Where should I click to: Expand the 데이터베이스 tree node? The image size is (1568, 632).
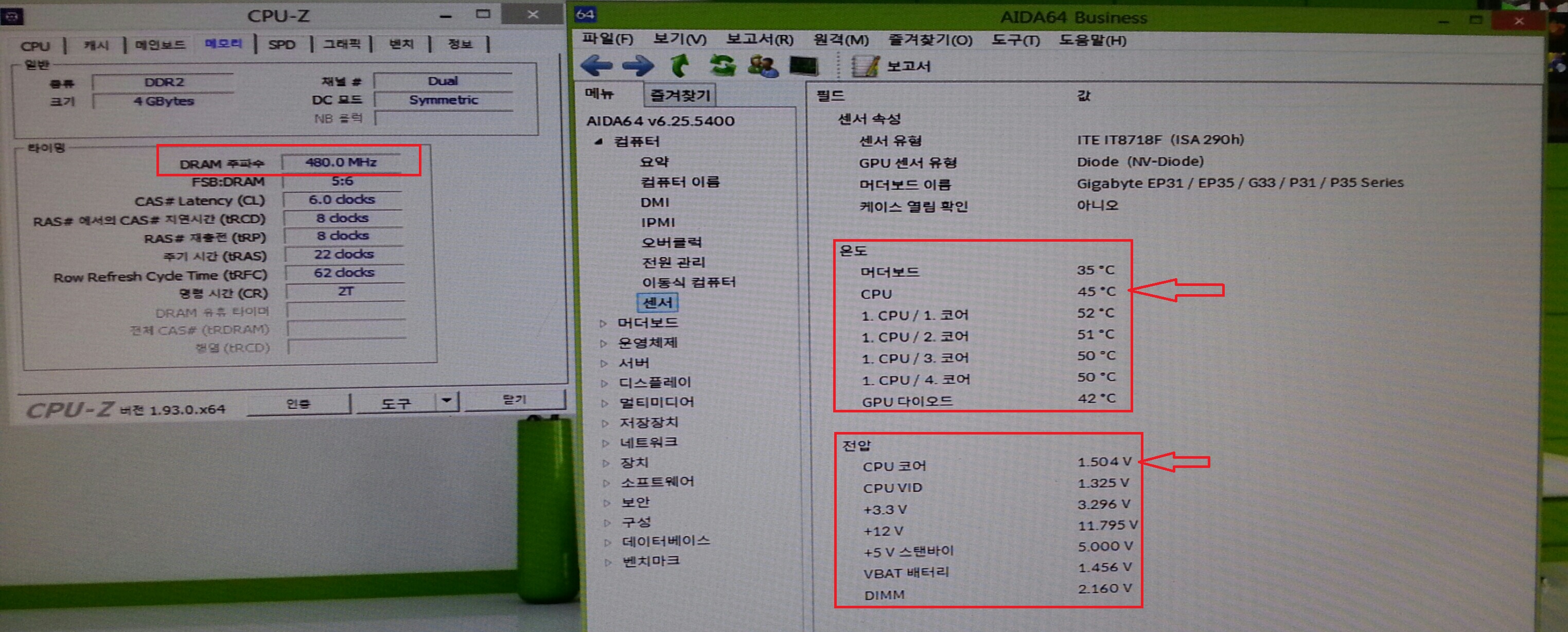pyautogui.click(x=608, y=542)
